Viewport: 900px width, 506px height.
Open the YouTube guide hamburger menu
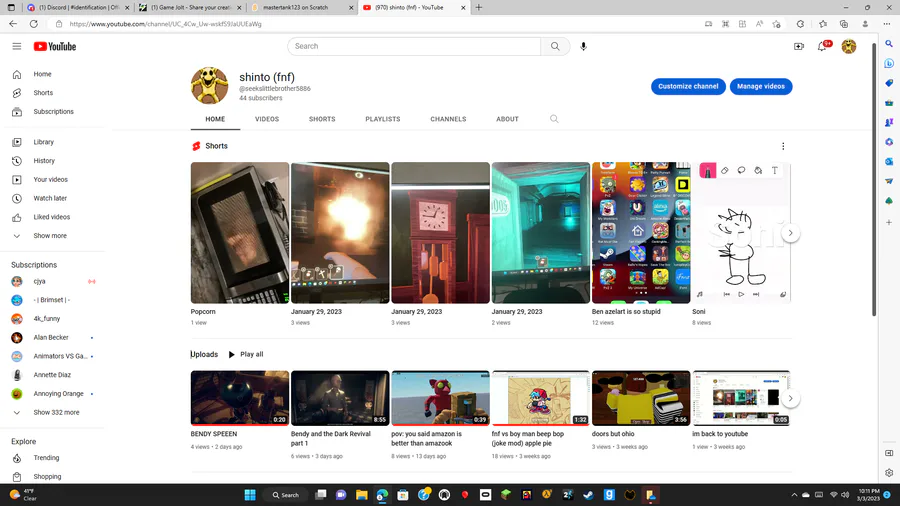click(x=17, y=46)
